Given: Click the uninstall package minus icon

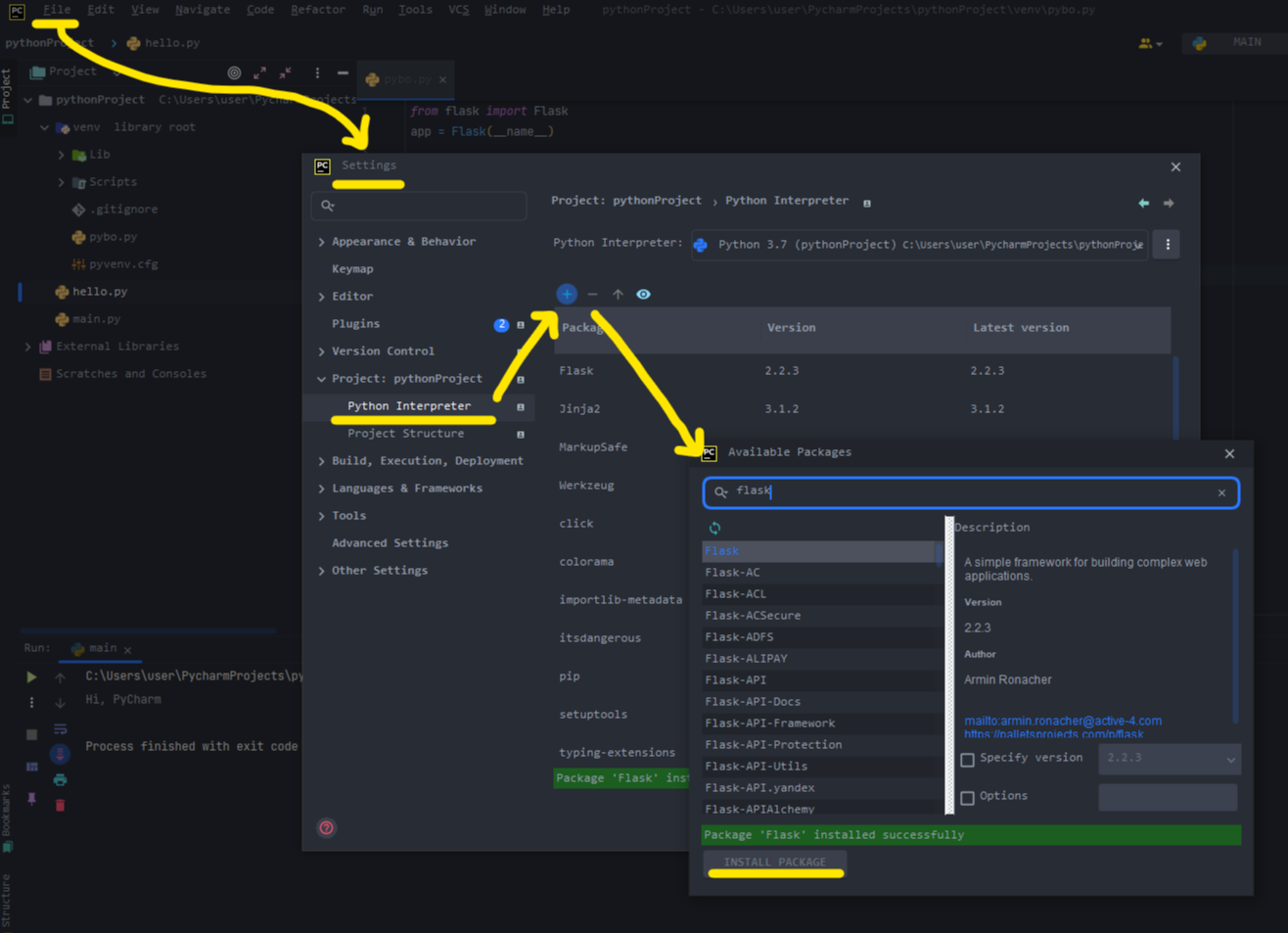Looking at the screenshot, I should click(x=592, y=294).
